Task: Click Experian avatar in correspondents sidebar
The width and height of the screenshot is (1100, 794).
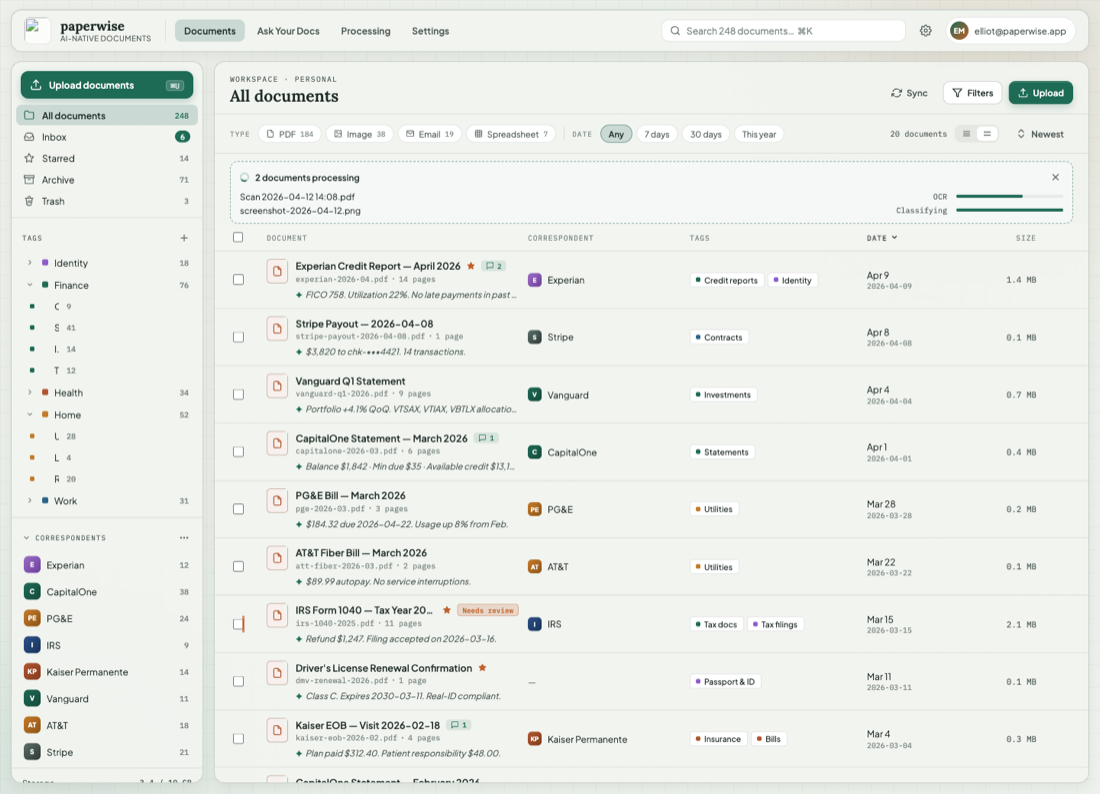Action: [32, 565]
